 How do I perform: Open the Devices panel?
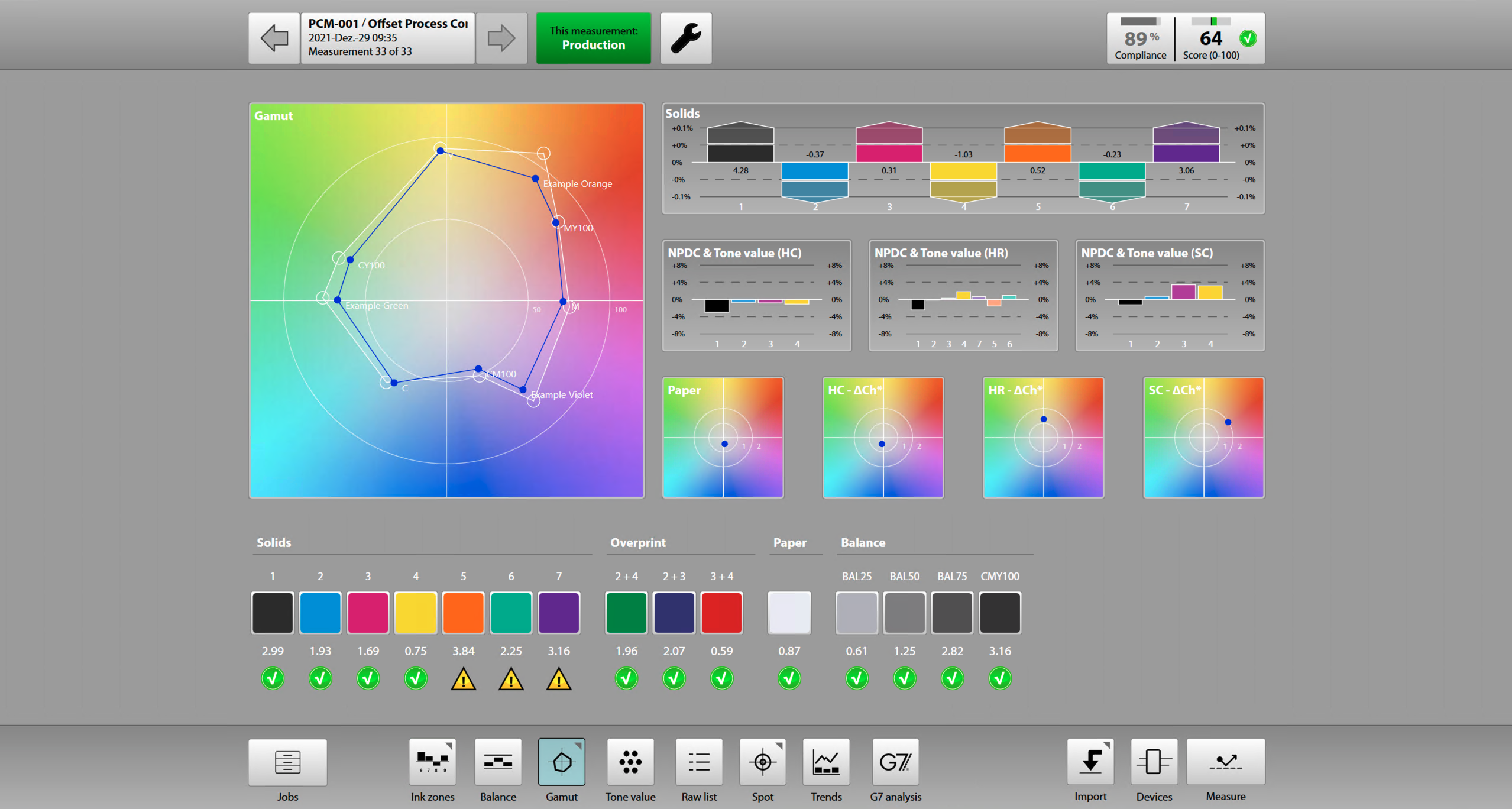1154,762
